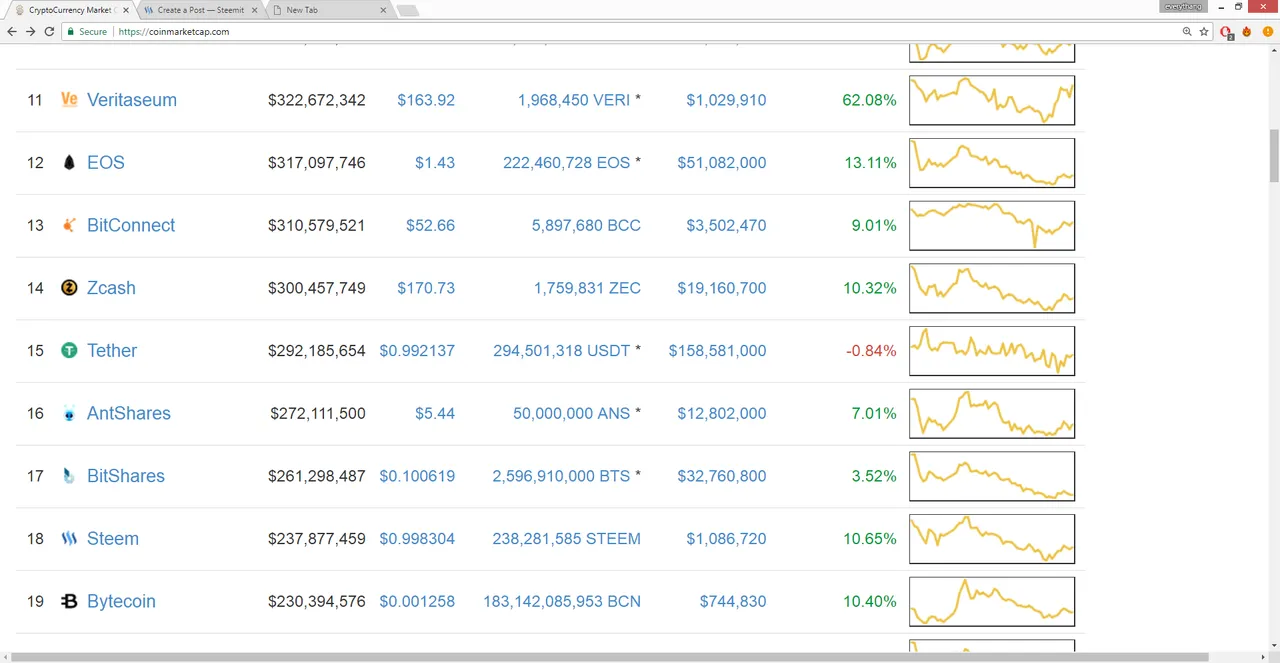Click supply 294,501,318 USDT
This screenshot has width=1280, height=663.
click(562, 351)
